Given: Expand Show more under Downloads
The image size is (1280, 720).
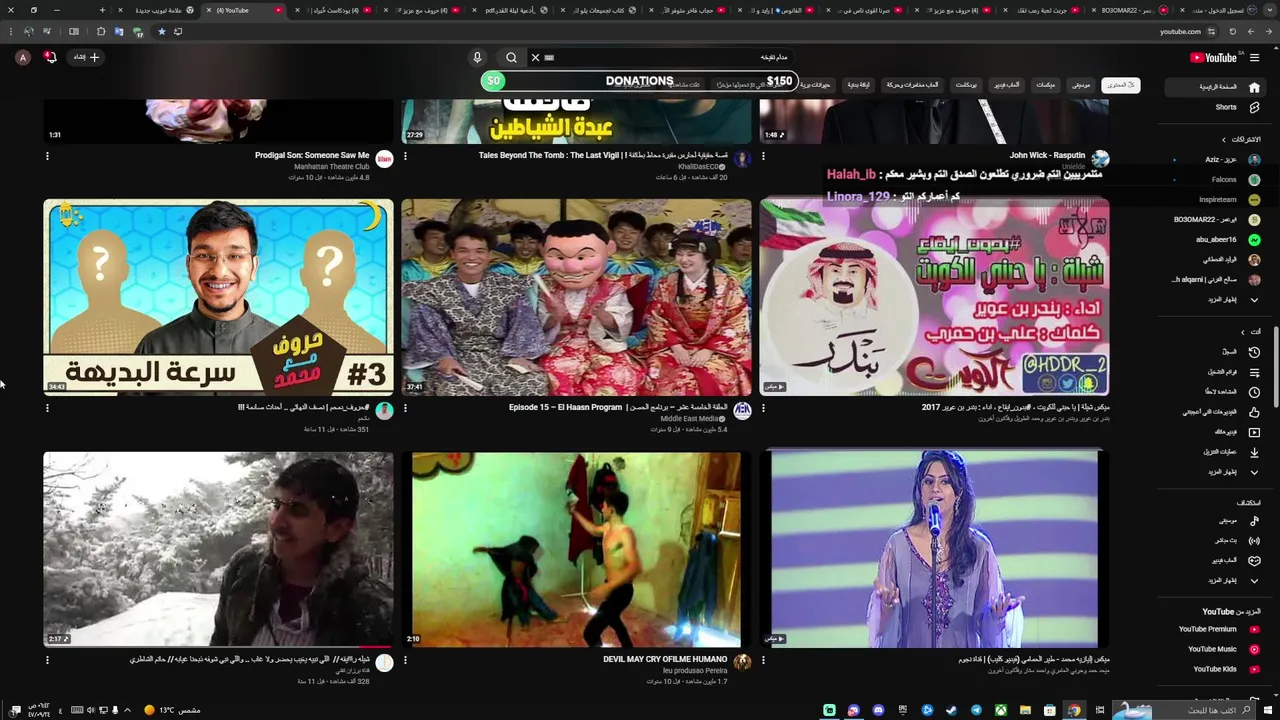Looking at the screenshot, I should pyautogui.click(x=1254, y=471).
